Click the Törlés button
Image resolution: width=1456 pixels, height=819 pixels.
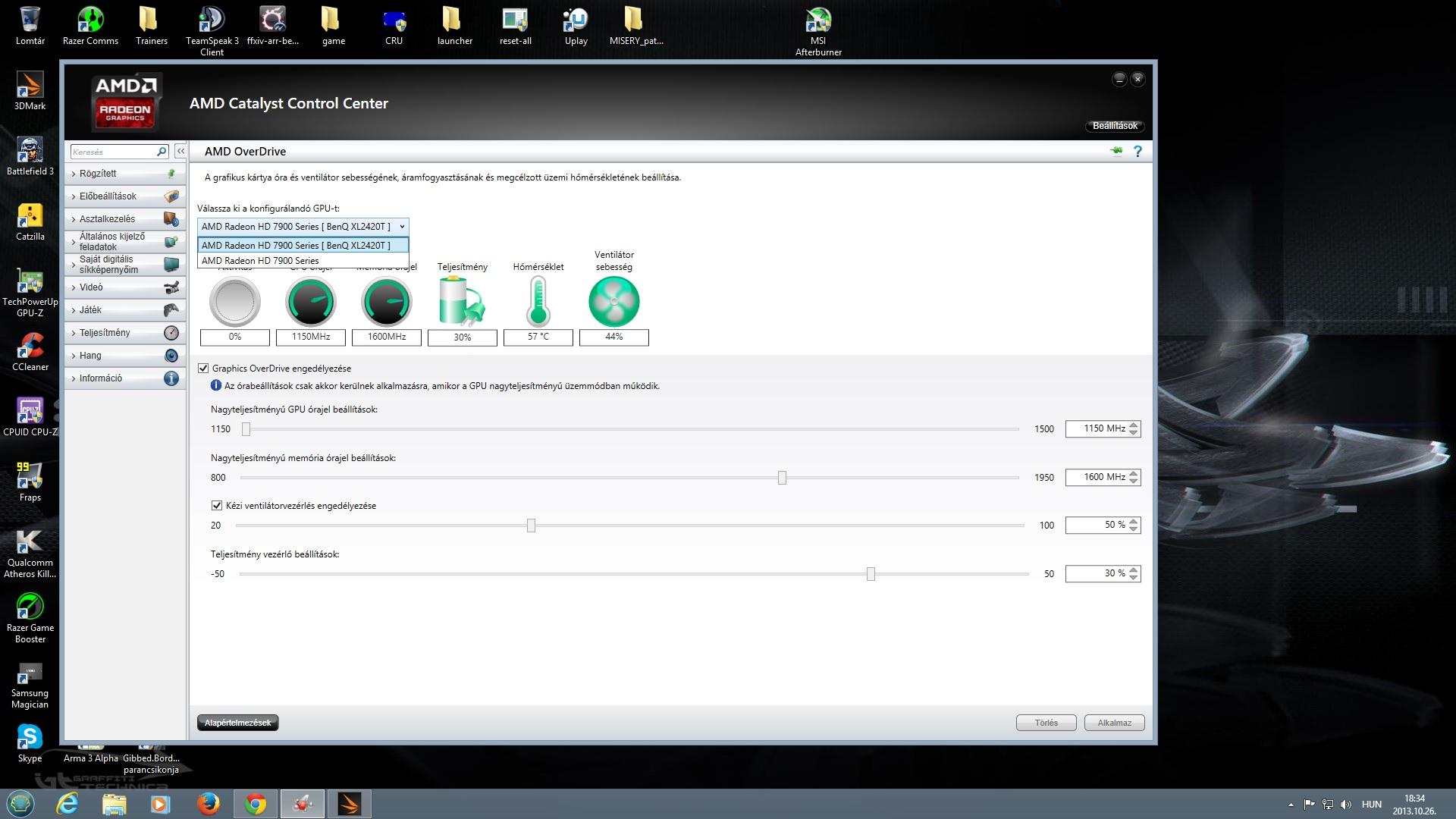tap(1046, 723)
